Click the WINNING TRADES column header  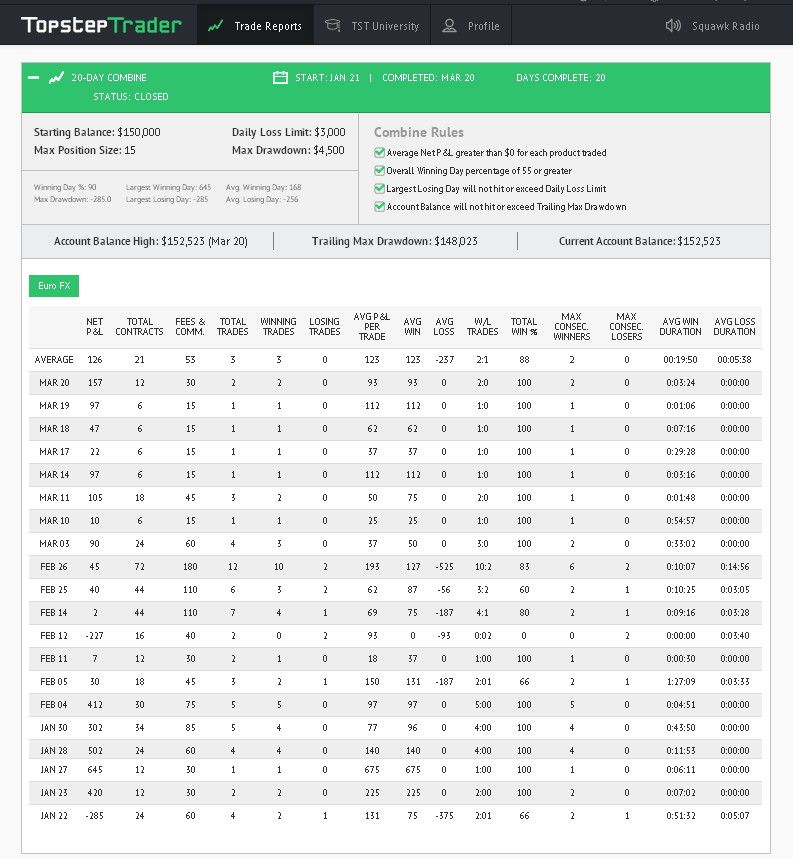(x=278, y=327)
